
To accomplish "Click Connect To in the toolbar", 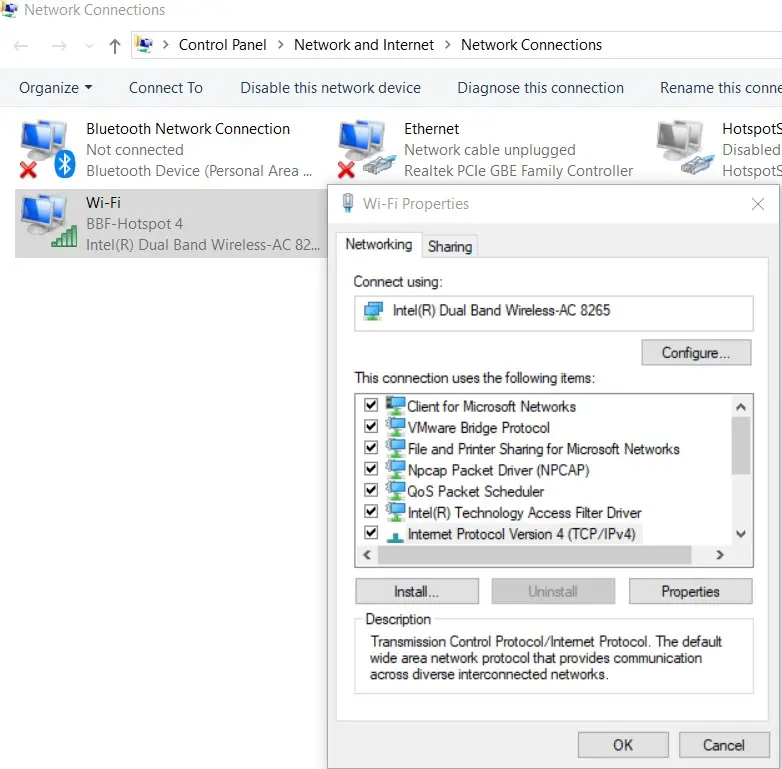I will point(166,88).
